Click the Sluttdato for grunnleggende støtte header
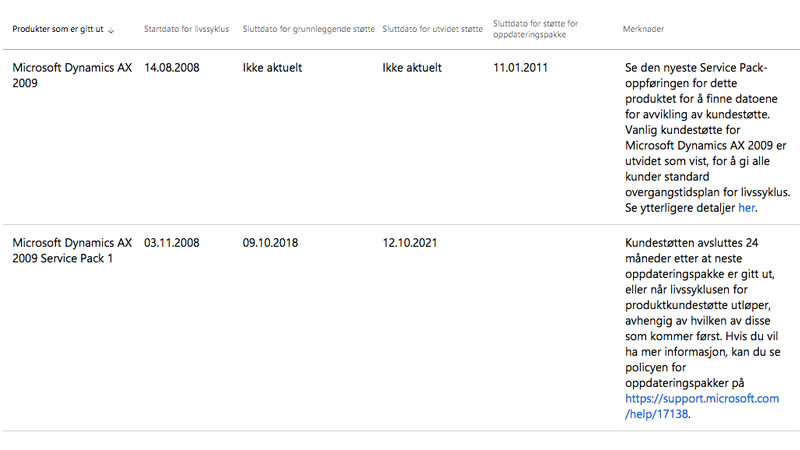This screenshot has width=800, height=450. 308,29
